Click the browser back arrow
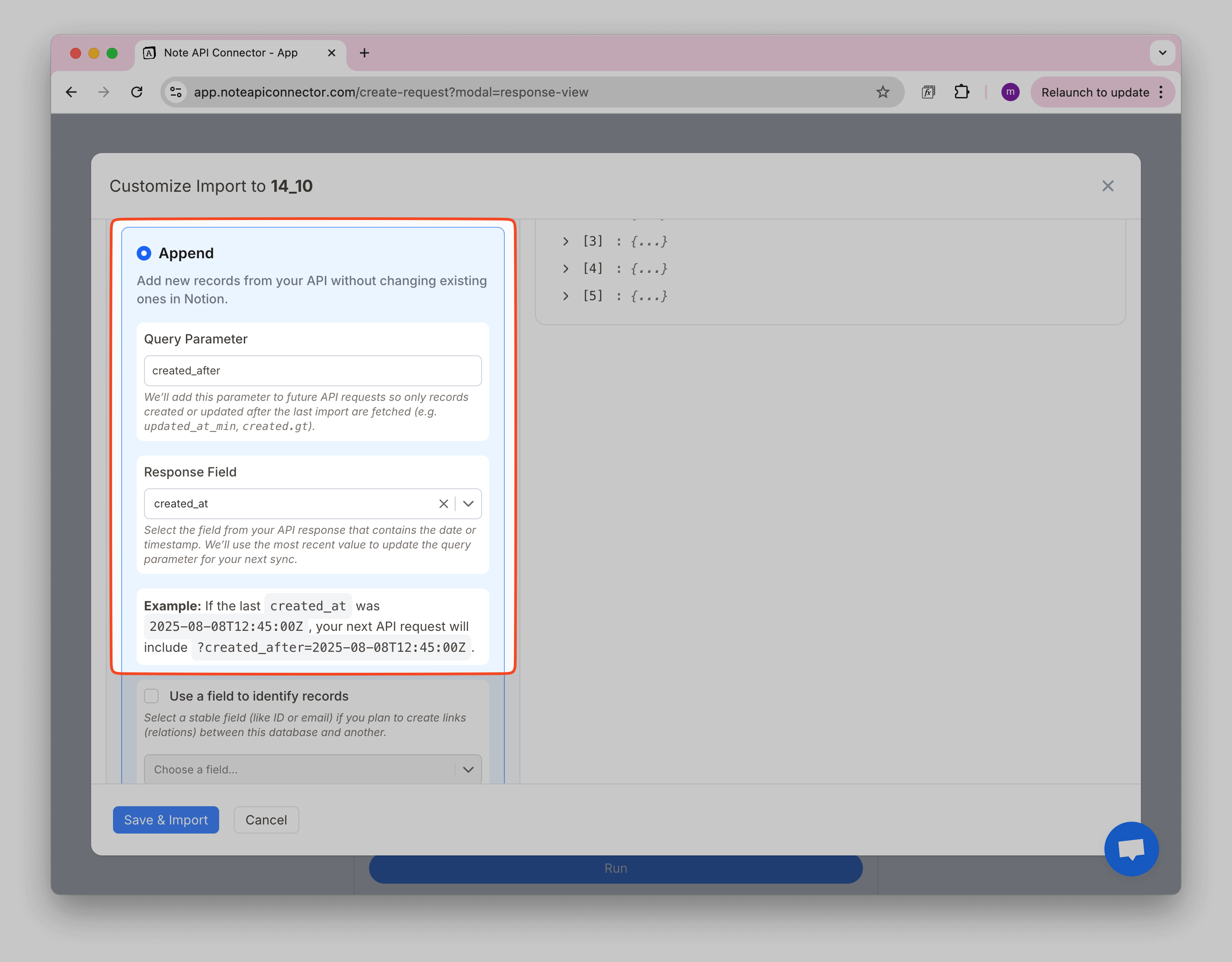The image size is (1232, 962). pyautogui.click(x=71, y=92)
